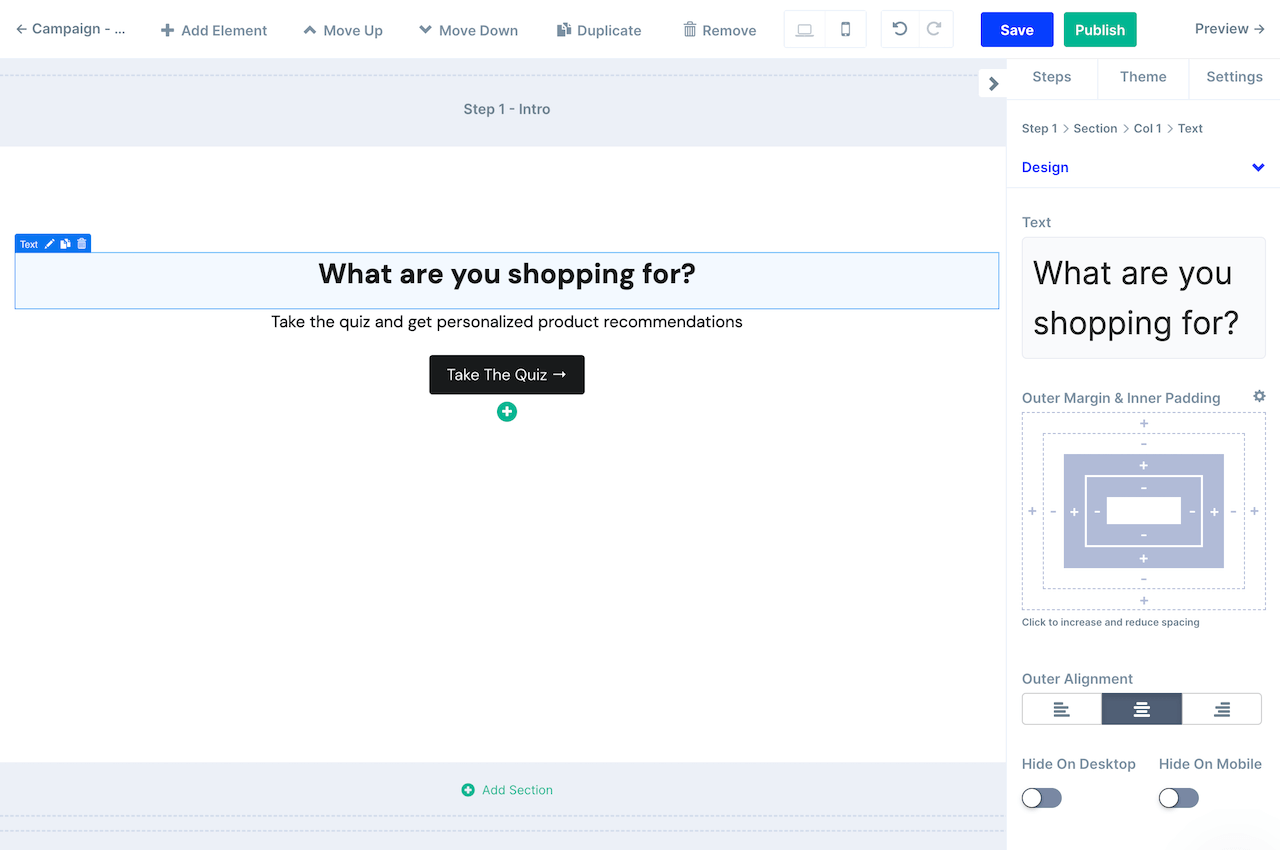Go back to Campaign with the arrow
Image resolution: width=1280 pixels, height=850 pixels.
(71, 29)
